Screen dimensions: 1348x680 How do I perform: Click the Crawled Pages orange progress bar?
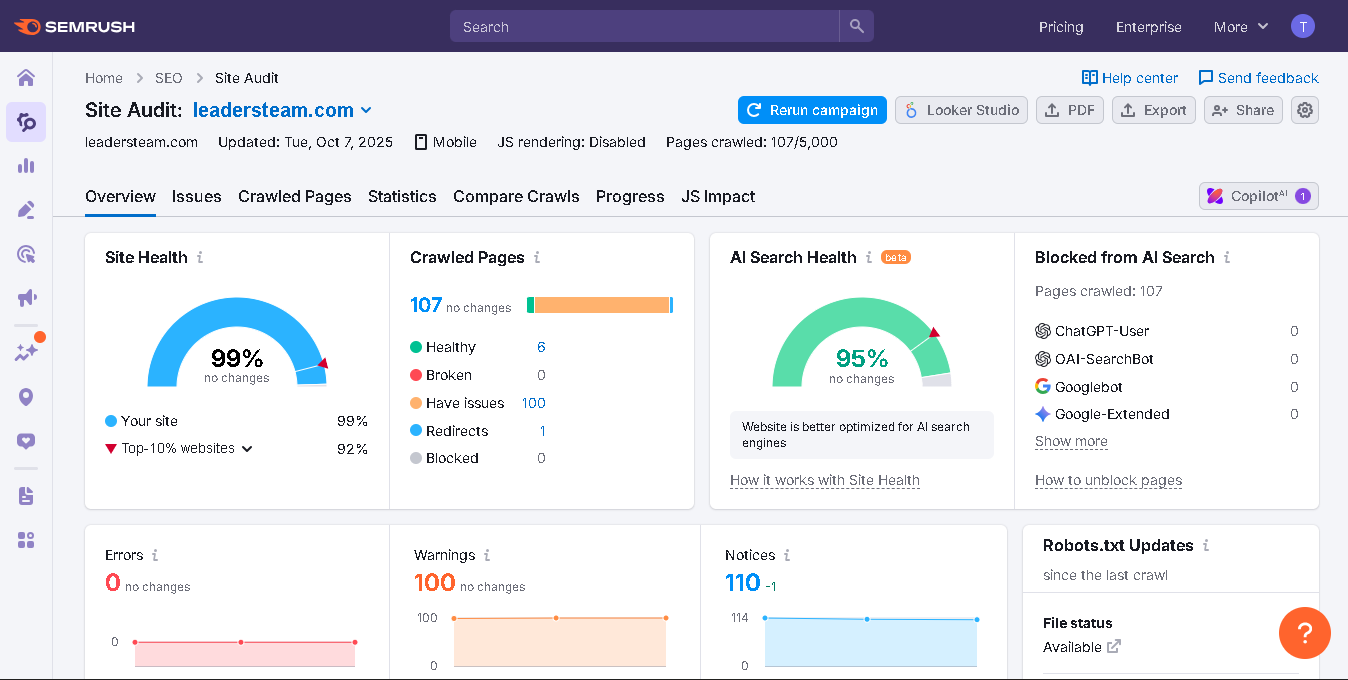[x=602, y=305]
